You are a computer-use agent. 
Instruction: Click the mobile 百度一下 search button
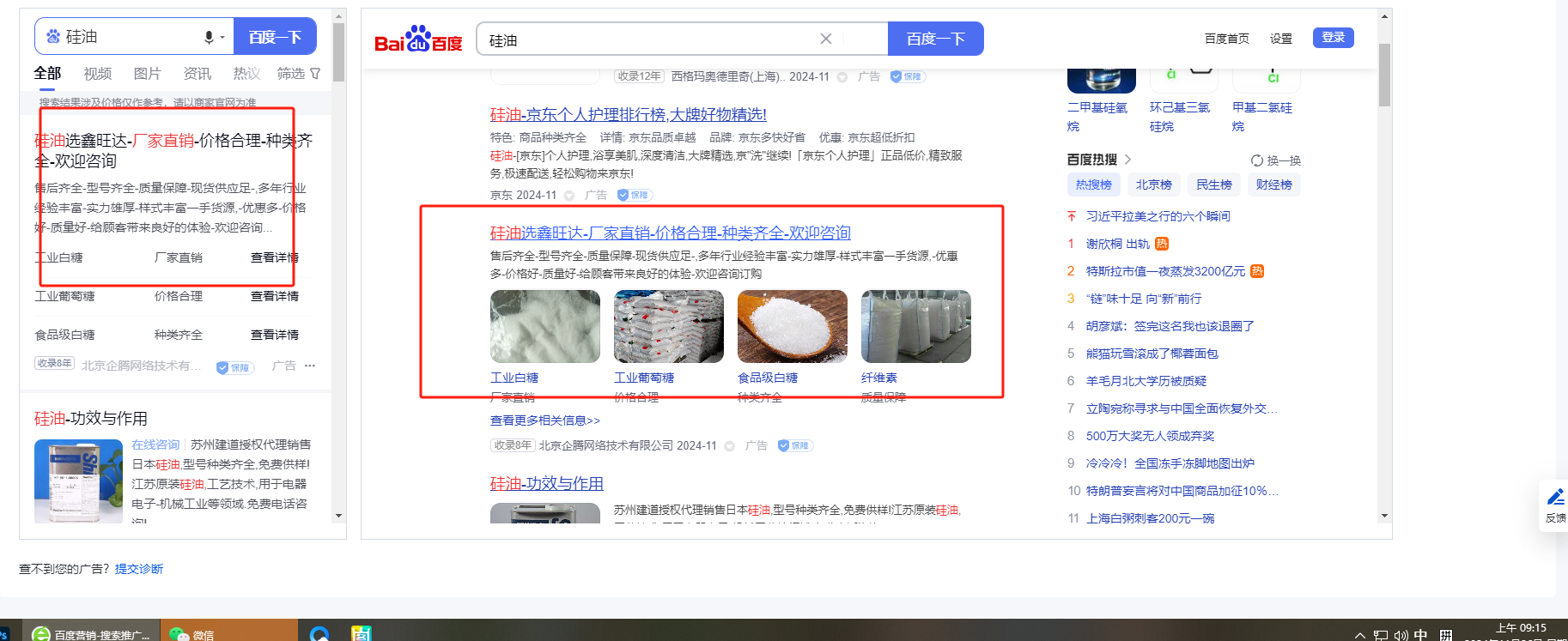(275, 37)
